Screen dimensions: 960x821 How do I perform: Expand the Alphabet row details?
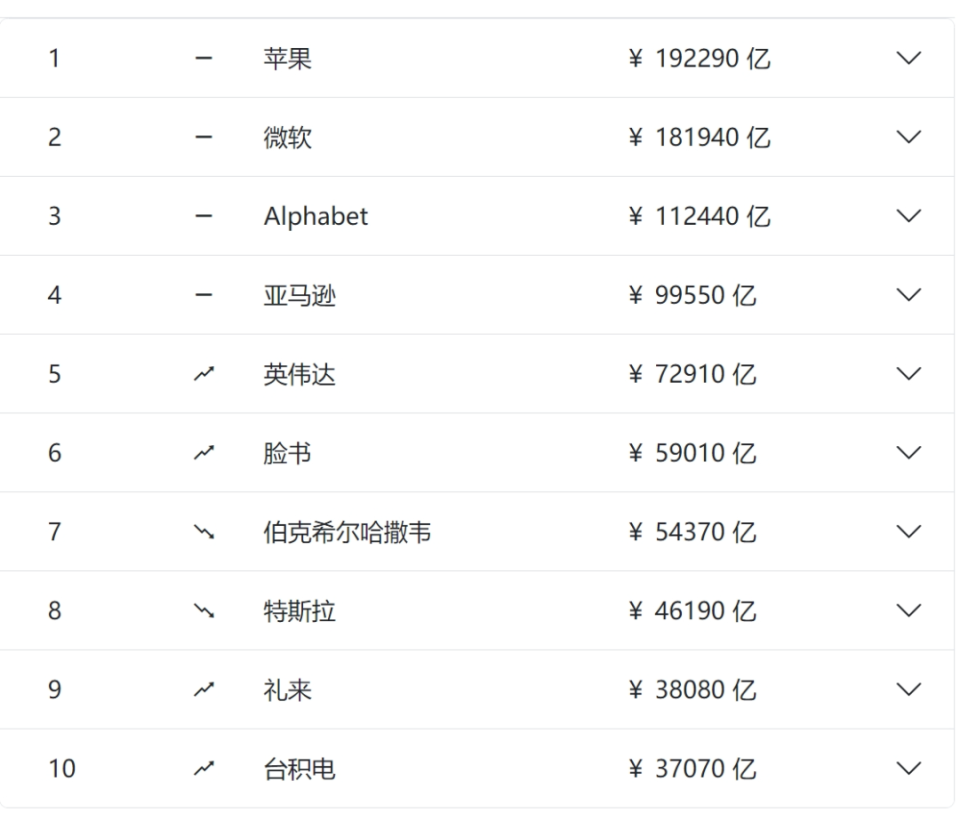(x=909, y=216)
